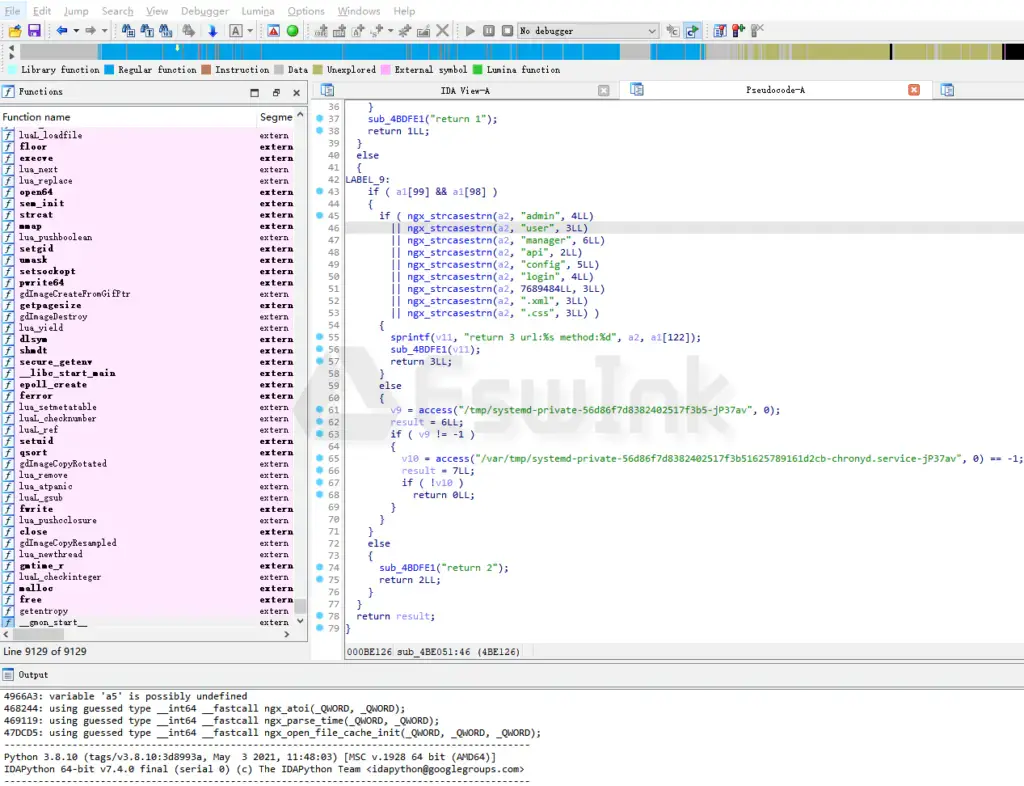Click the Function name column header
1024x786 pixels.
click(x=36, y=117)
